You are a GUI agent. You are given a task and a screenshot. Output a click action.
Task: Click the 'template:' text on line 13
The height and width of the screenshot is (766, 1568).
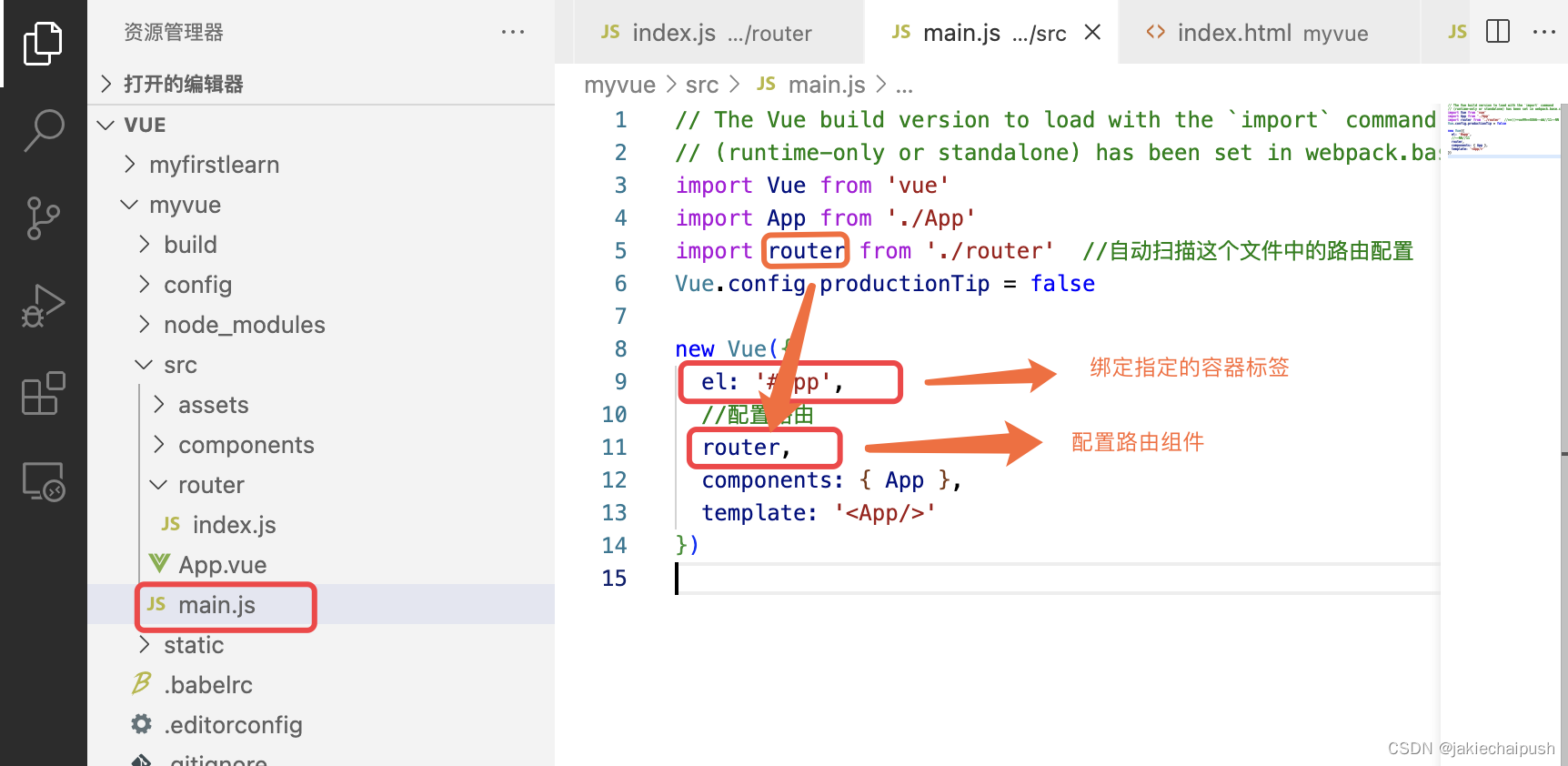click(x=759, y=513)
